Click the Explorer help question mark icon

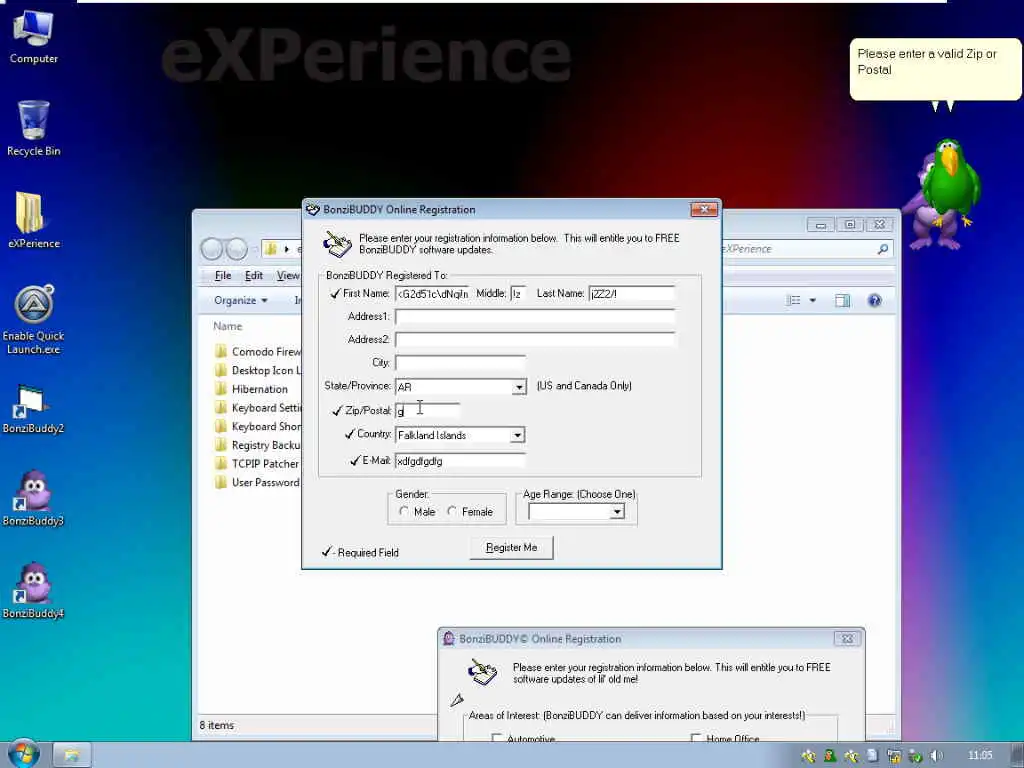874,300
